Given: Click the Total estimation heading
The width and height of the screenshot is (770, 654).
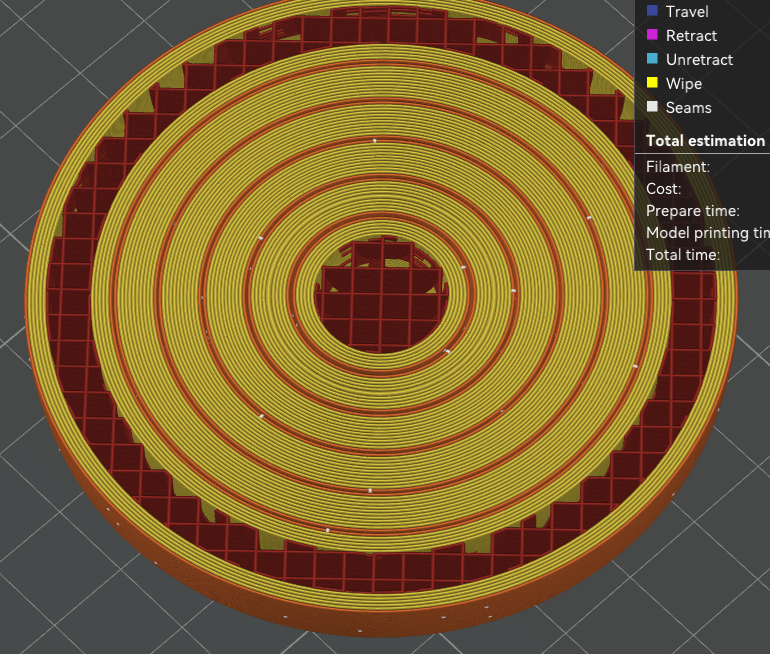Looking at the screenshot, I should point(705,141).
